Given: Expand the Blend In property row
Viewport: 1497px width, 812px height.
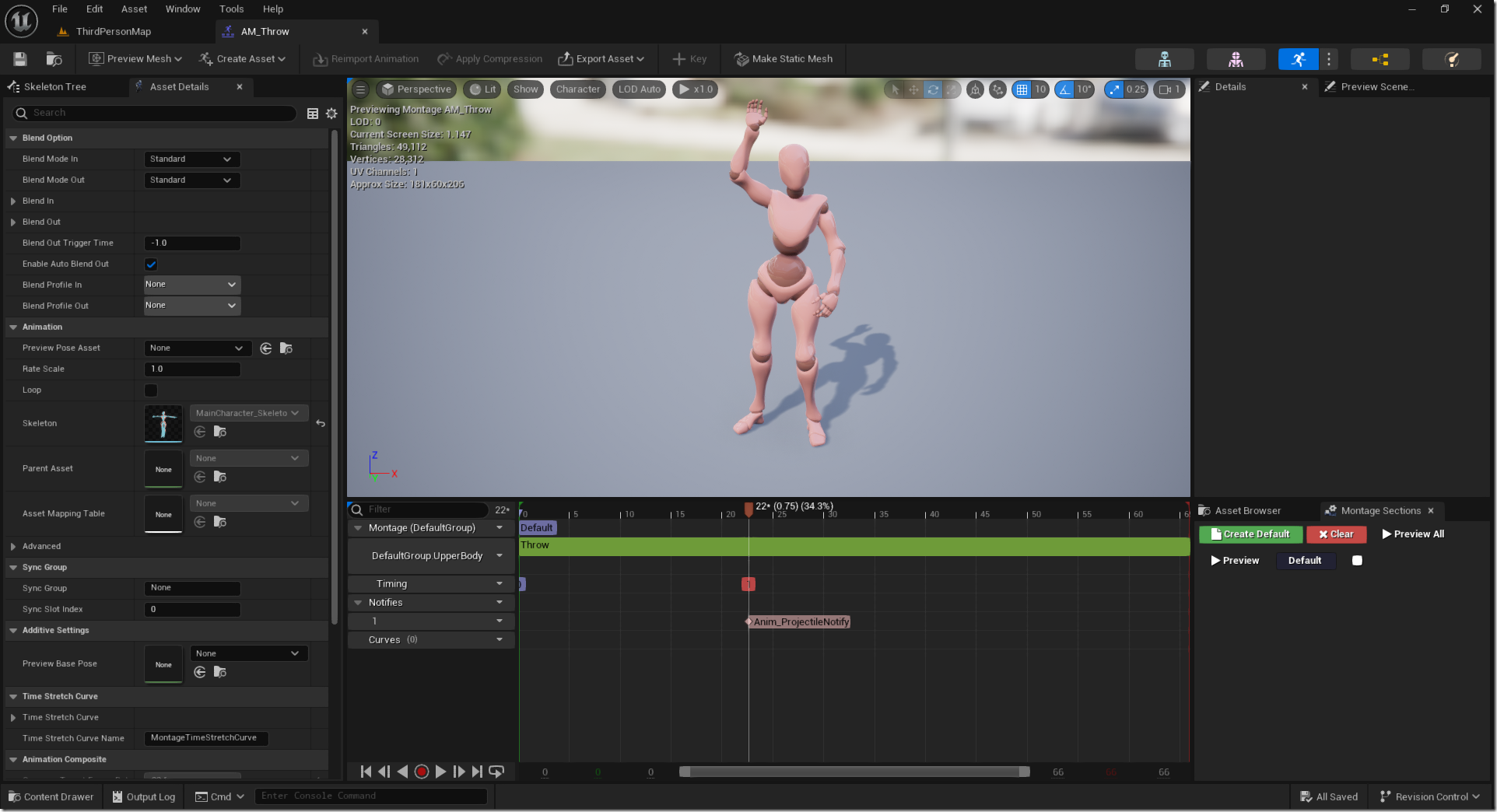Looking at the screenshot, I should (x=13, y=201).
